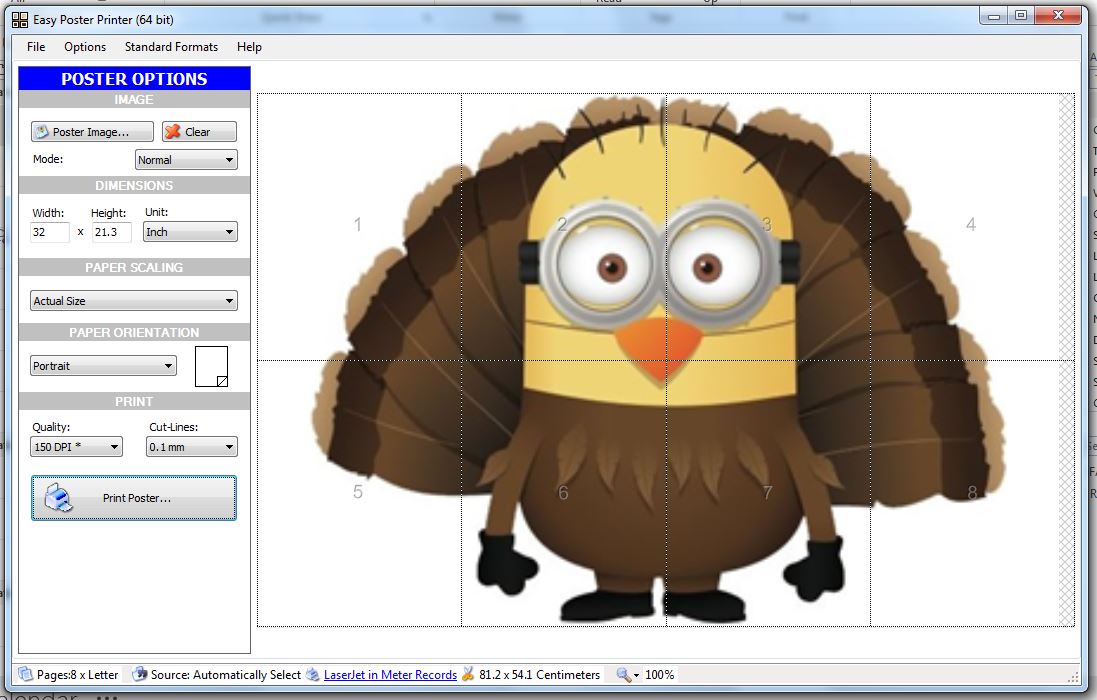
Task: Open the Unit dropdown showing Inch
Action: click(190, 232)
